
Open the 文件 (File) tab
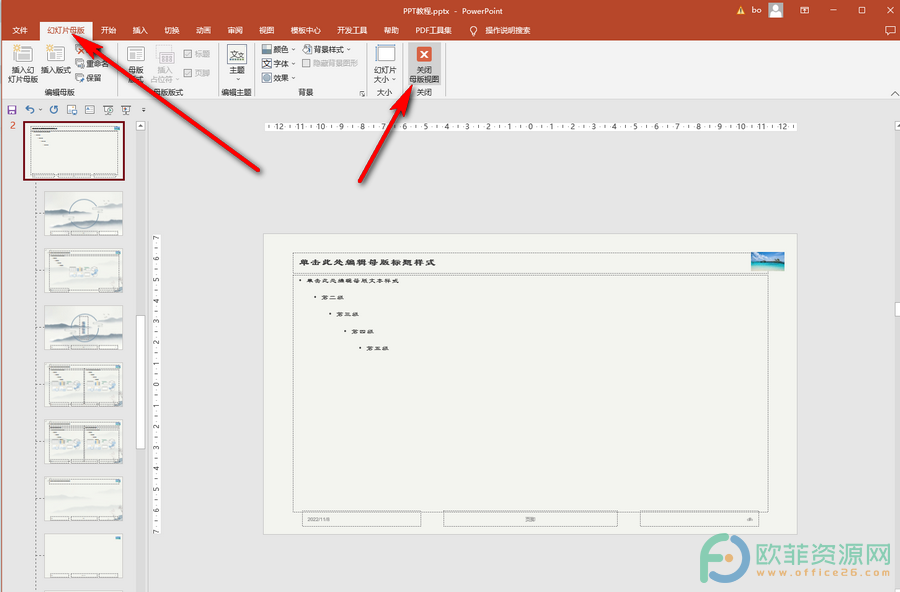point(20,30)
